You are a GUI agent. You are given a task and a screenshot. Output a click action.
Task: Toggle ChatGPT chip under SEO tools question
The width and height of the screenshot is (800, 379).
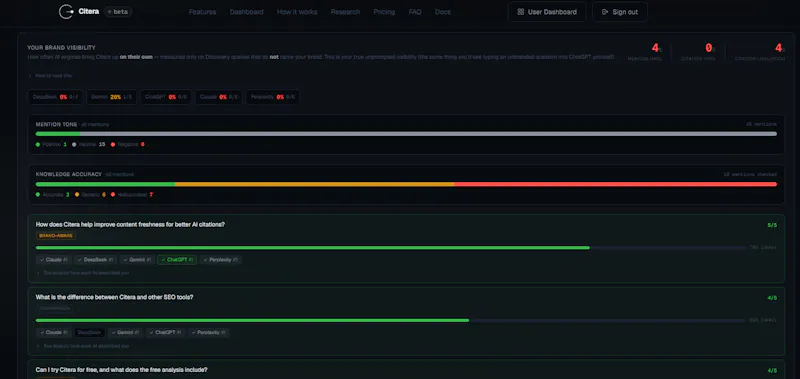165,333
